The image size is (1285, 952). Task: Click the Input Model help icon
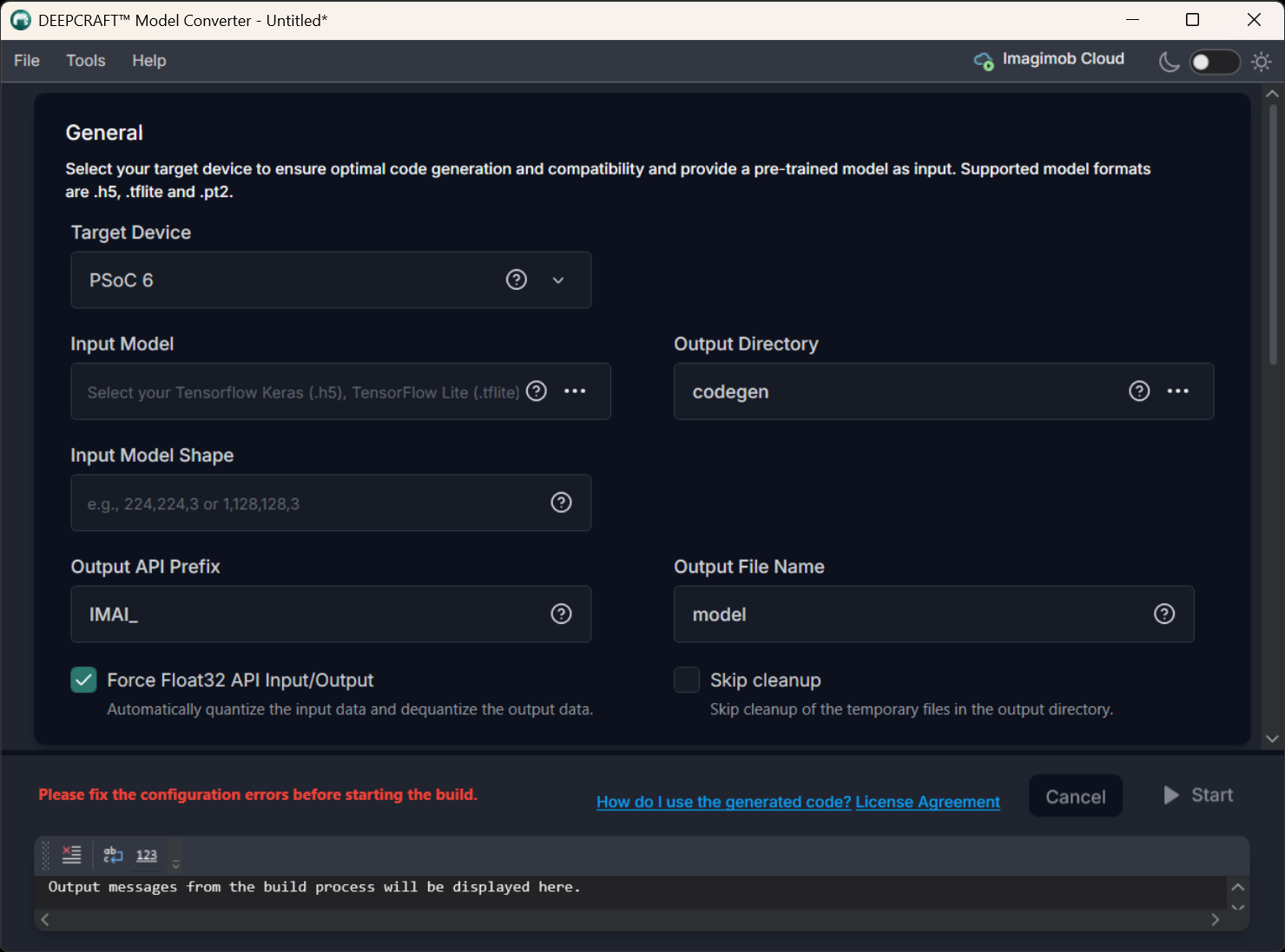click(537, 391)
